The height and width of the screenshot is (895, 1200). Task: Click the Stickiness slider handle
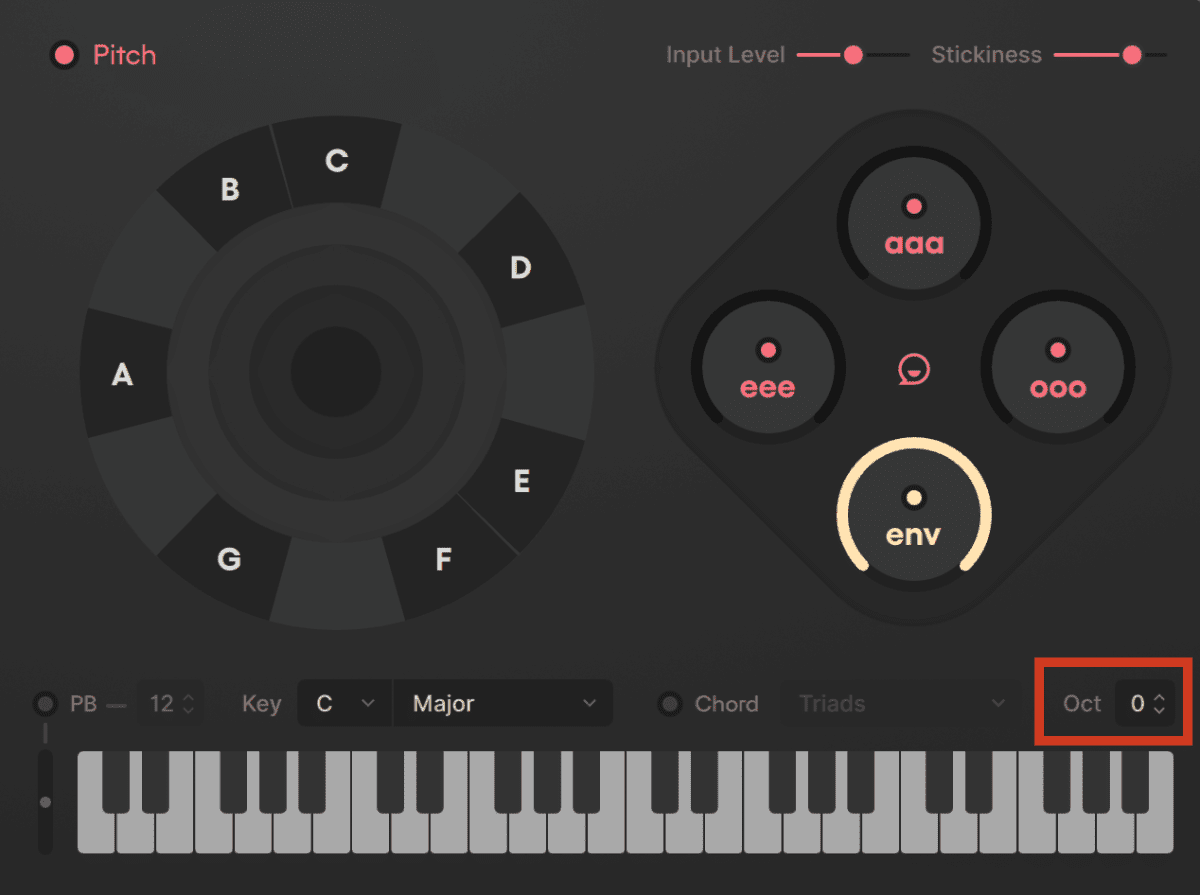(1131, 55)
